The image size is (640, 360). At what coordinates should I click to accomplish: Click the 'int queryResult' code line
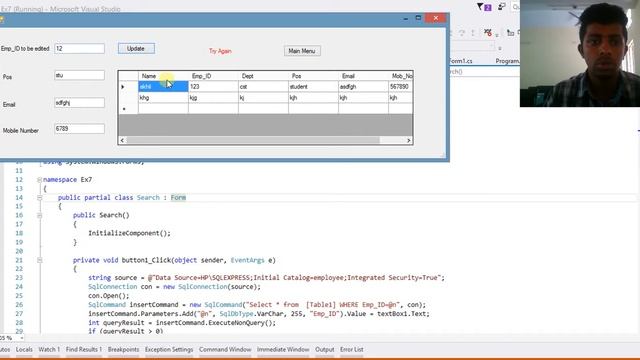pos(182,323)
